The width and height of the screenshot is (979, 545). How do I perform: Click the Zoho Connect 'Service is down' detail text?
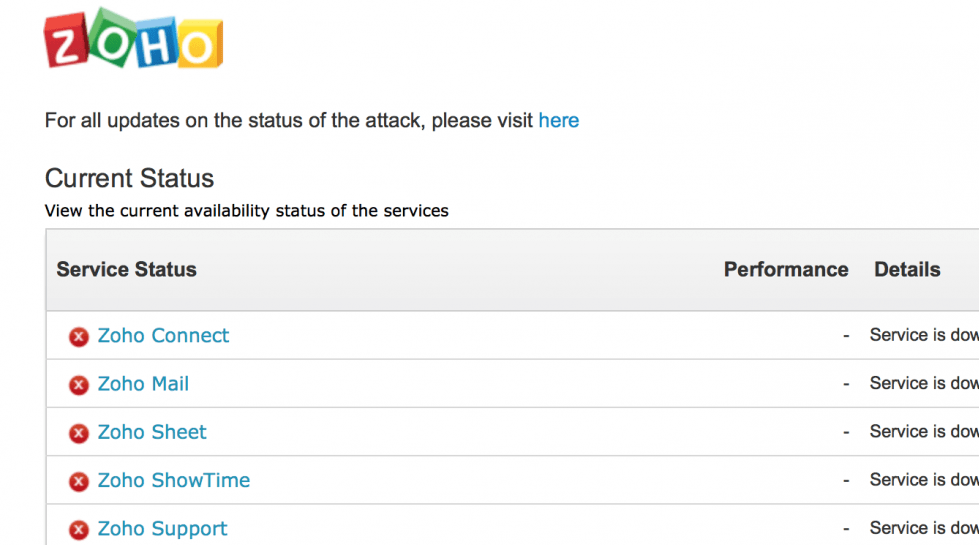pyautogui.click(x=923, y=335)
